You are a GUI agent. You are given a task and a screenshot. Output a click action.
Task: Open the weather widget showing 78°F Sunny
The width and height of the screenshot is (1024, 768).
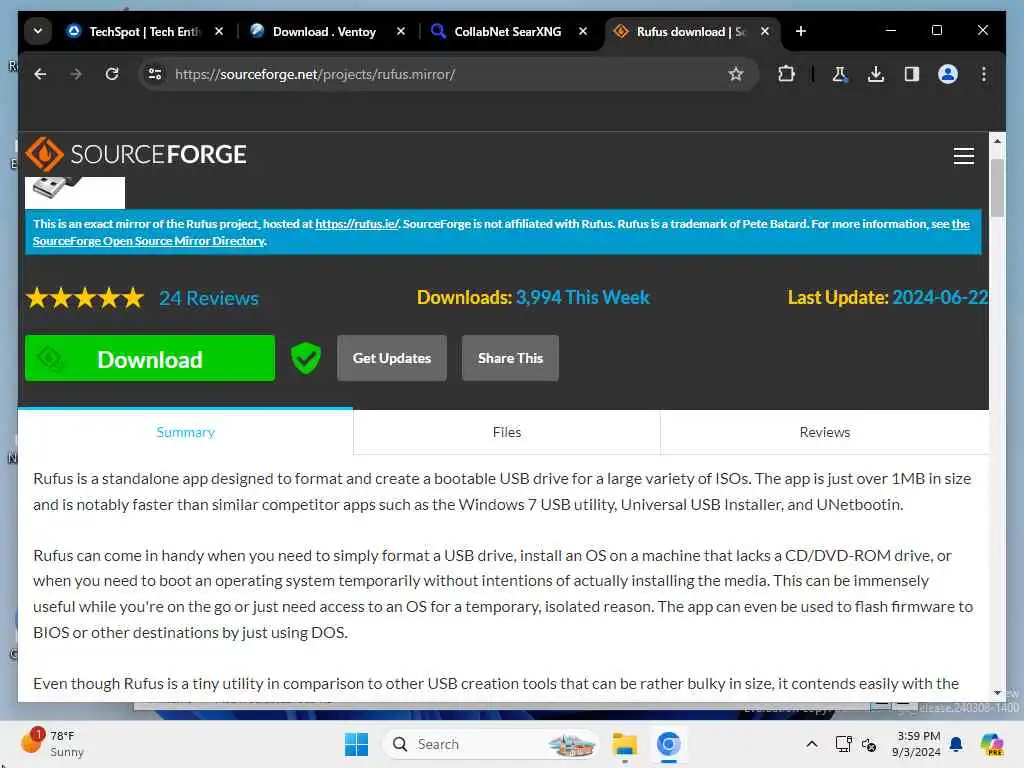54,744
